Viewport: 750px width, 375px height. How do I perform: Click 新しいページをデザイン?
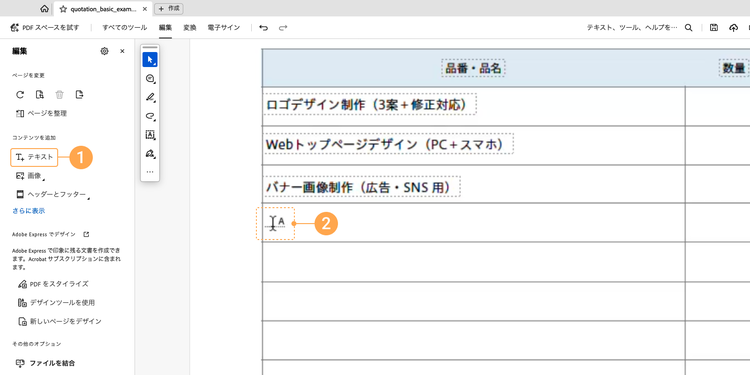59,321
